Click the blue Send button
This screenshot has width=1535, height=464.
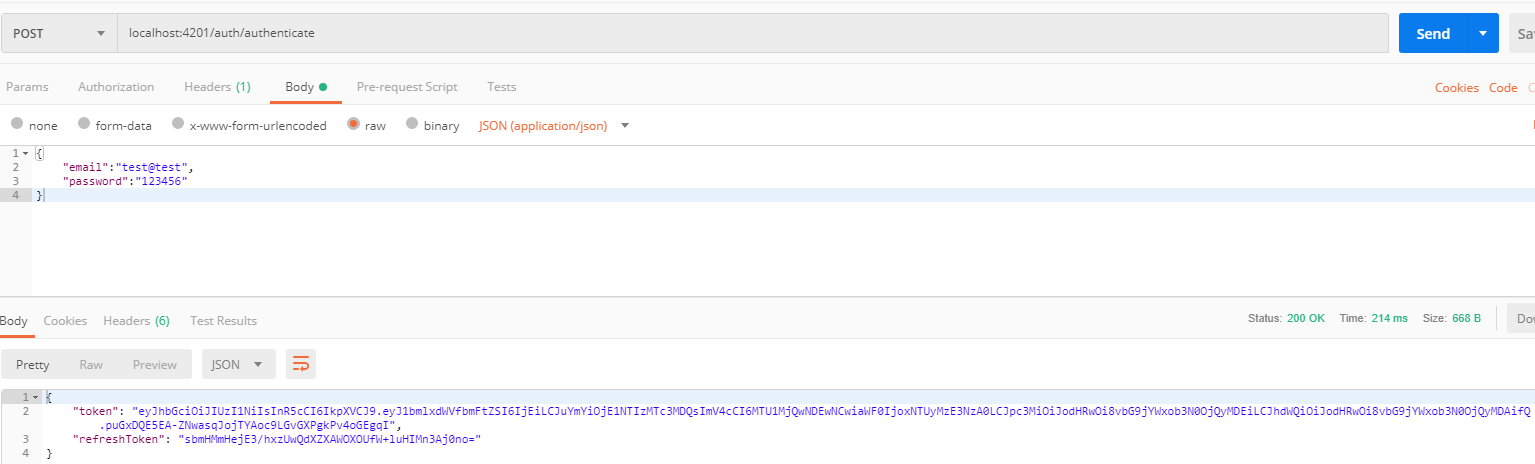click(1433, 33)
